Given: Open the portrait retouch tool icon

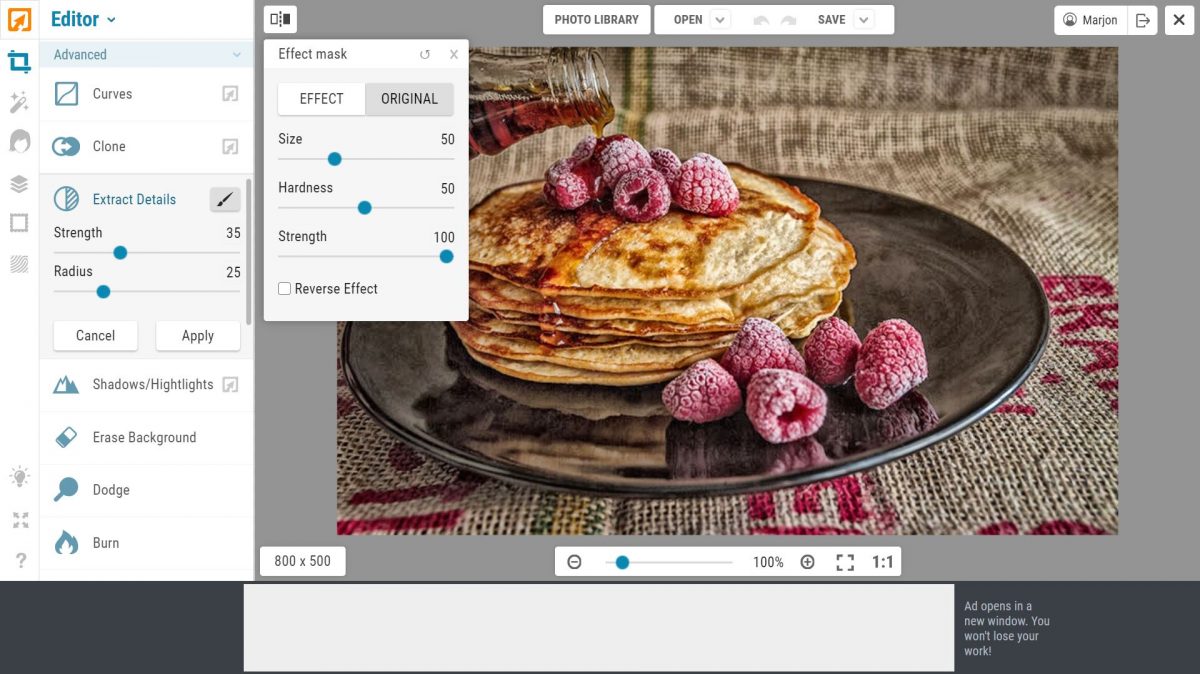Looking at the screenshot, I should 18,143.
